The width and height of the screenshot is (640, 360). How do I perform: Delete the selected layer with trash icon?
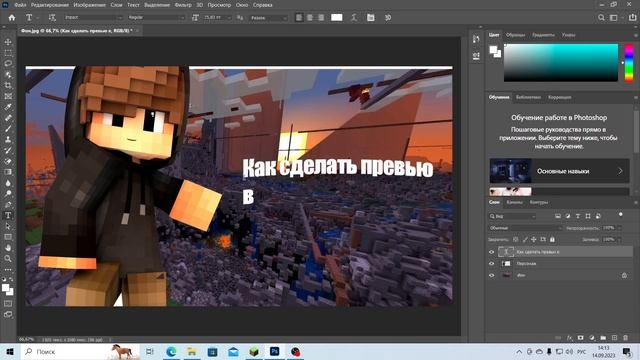pyautogui.click(x=625, y=338)
